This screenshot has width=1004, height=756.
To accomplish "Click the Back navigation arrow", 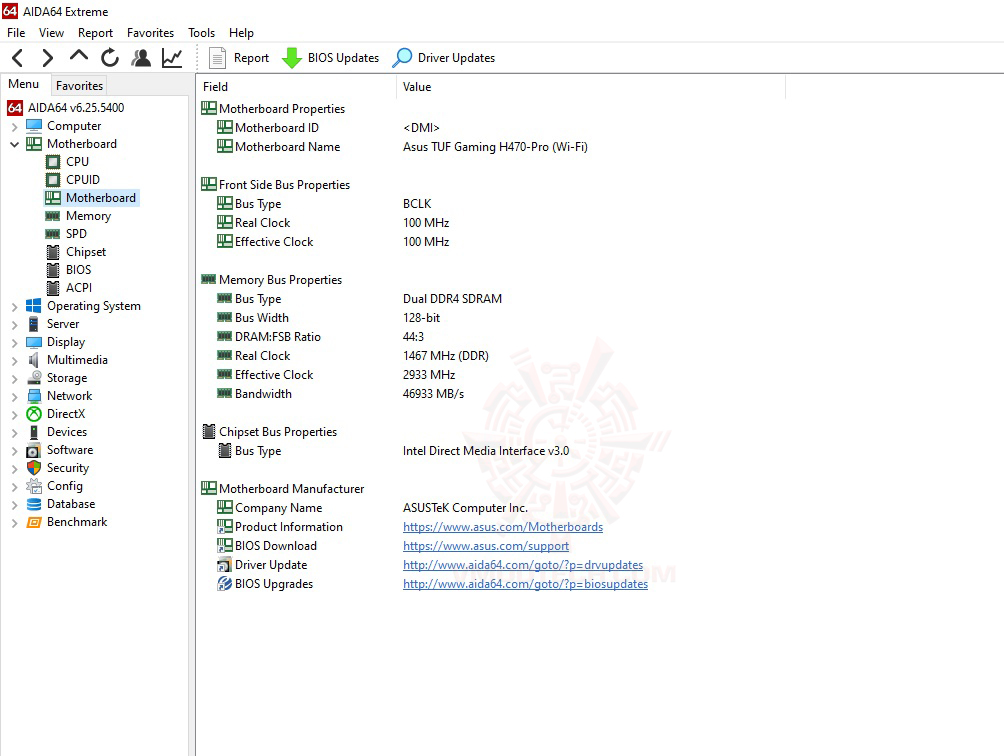I will click(16, 57).
